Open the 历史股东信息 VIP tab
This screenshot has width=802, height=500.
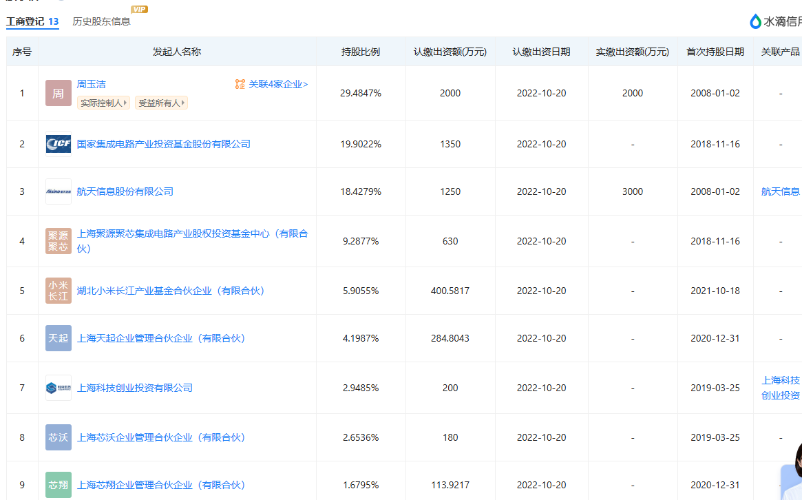tap(101, 21)
